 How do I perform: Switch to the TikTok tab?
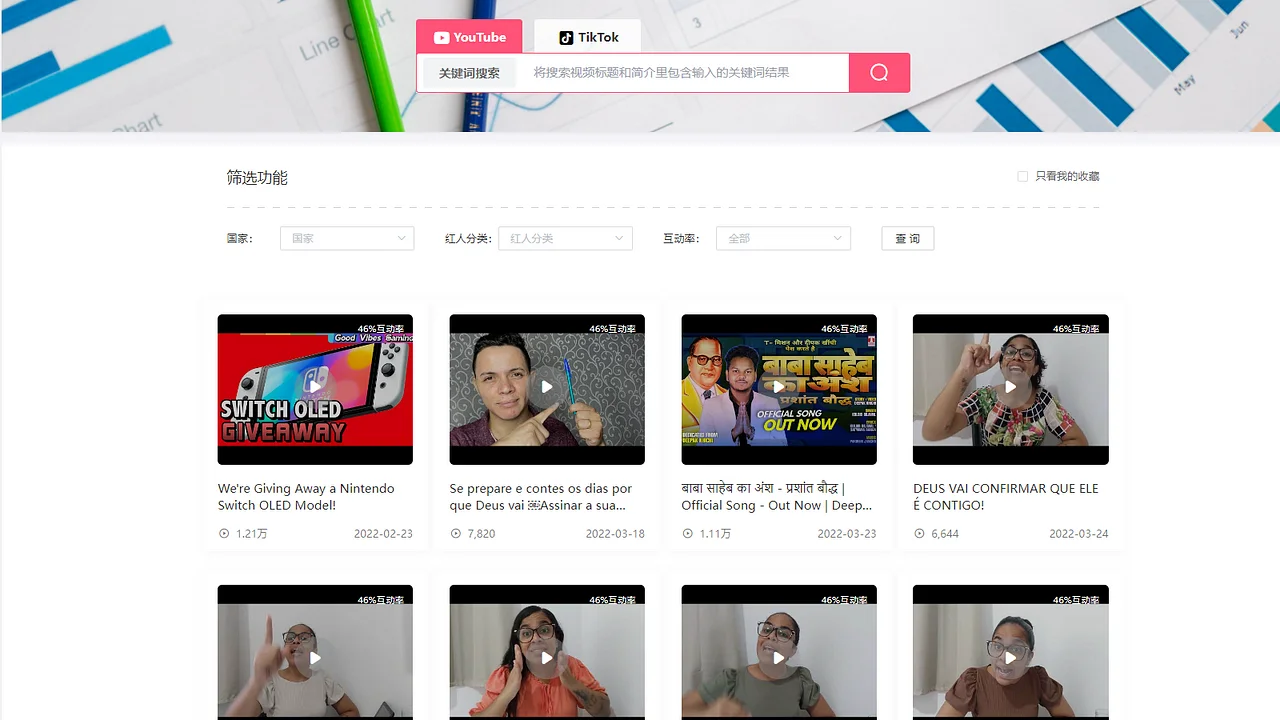[x=587, y=37]
